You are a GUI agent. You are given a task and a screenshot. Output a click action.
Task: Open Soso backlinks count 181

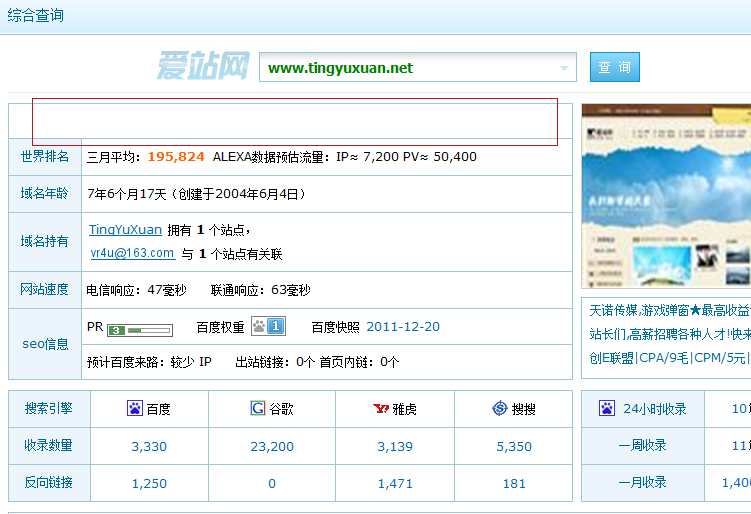pos(514,483)
